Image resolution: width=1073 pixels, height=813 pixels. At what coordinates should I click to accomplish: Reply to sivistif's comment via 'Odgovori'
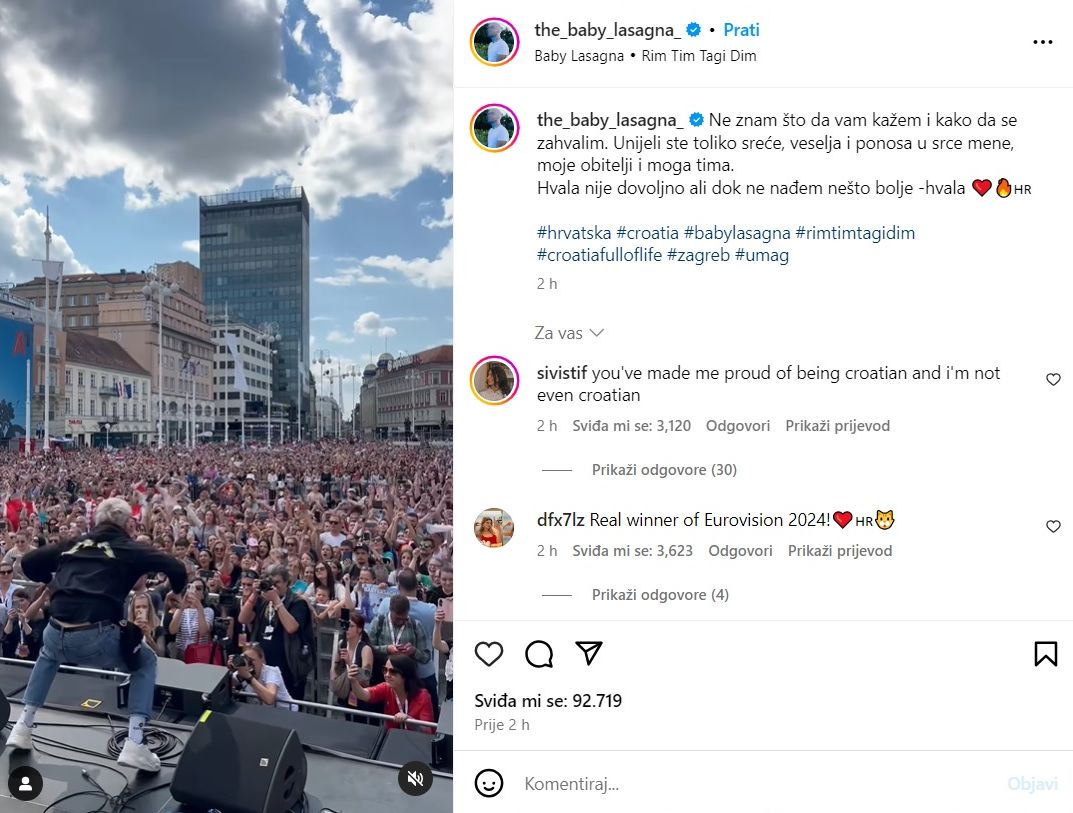738,426
